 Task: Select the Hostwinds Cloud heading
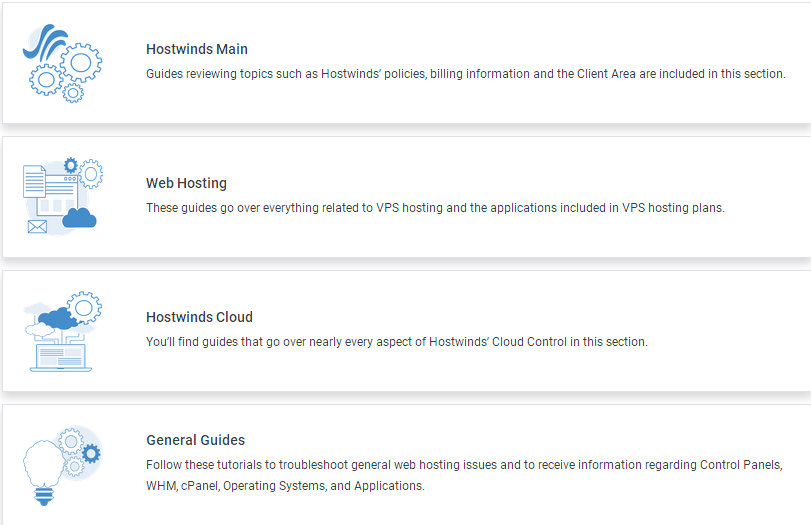click(199, 317)
